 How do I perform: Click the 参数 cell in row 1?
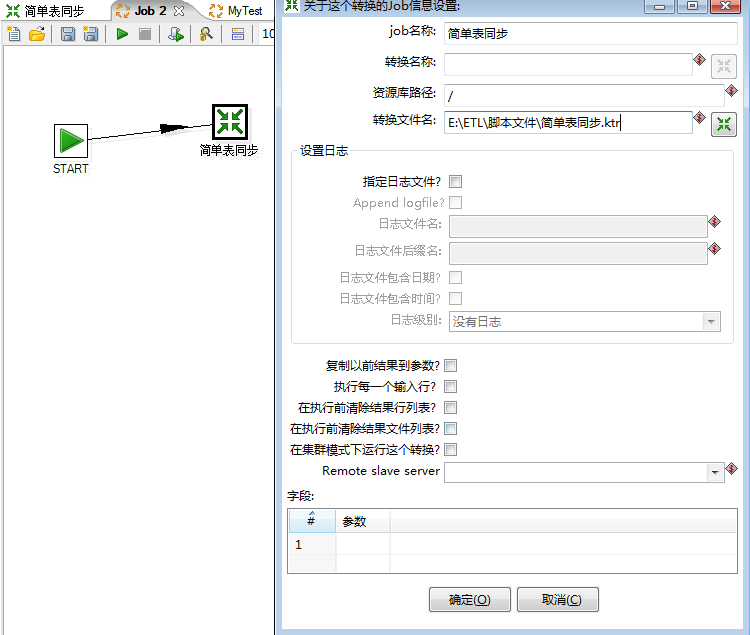(363, 544)
